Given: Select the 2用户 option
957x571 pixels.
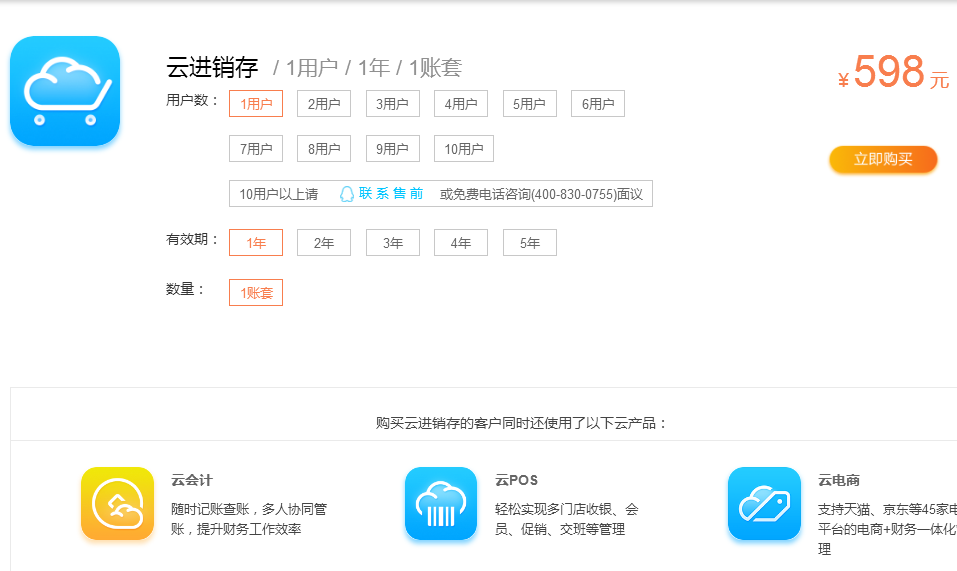Looking at the screenshot, I should [324, 104].
